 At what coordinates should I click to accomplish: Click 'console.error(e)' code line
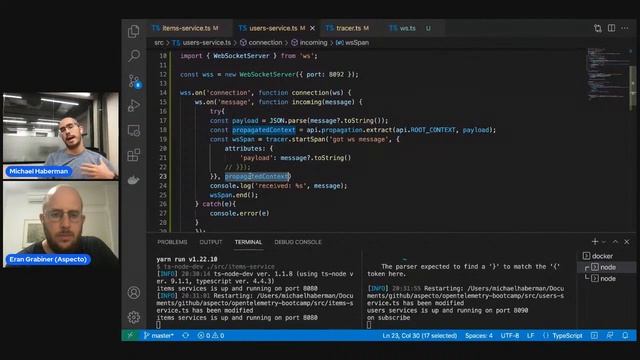[239, 213]
